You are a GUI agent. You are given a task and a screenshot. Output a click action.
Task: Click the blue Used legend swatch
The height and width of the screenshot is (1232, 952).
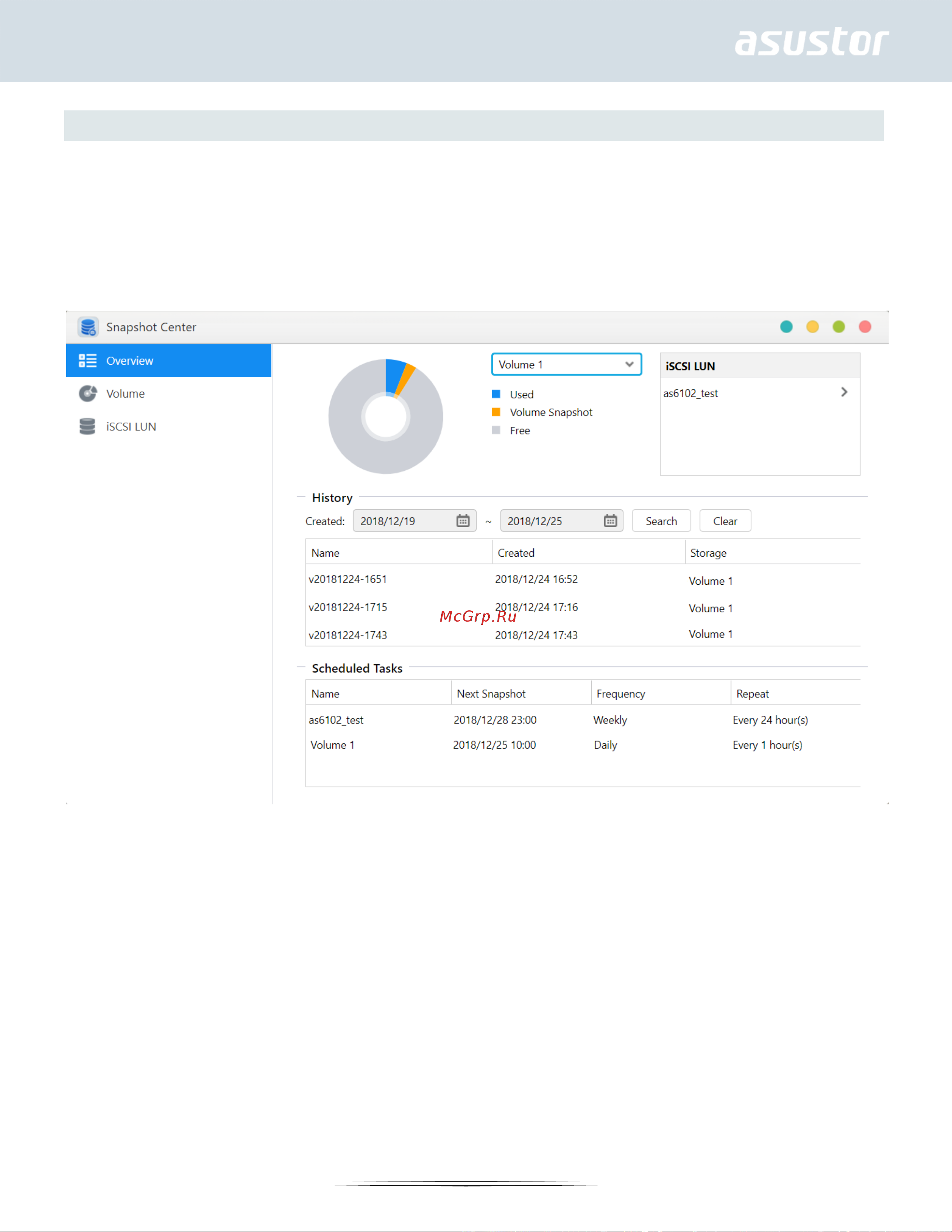(x=496, y=394)
